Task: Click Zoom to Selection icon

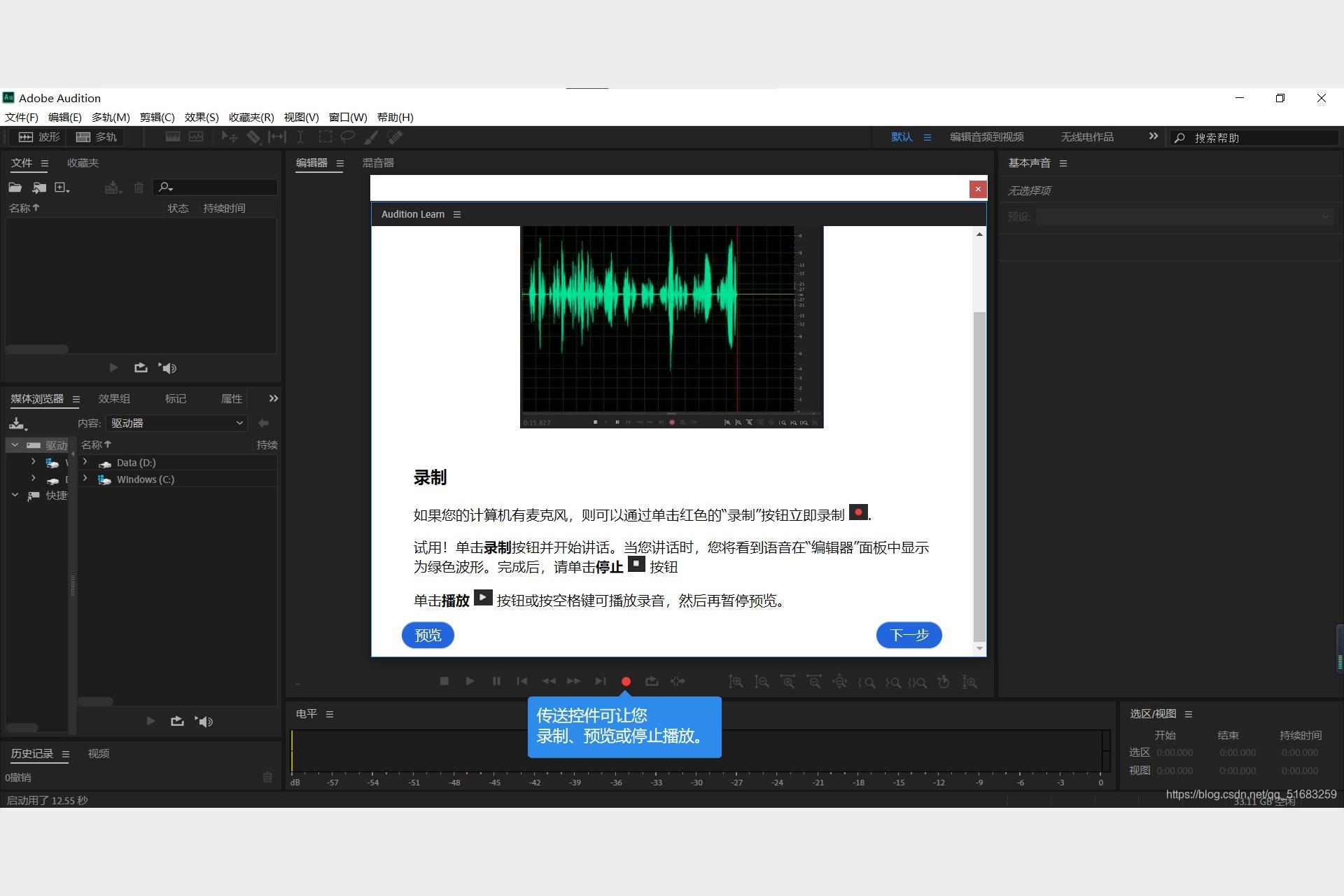Action: [918, 682]
